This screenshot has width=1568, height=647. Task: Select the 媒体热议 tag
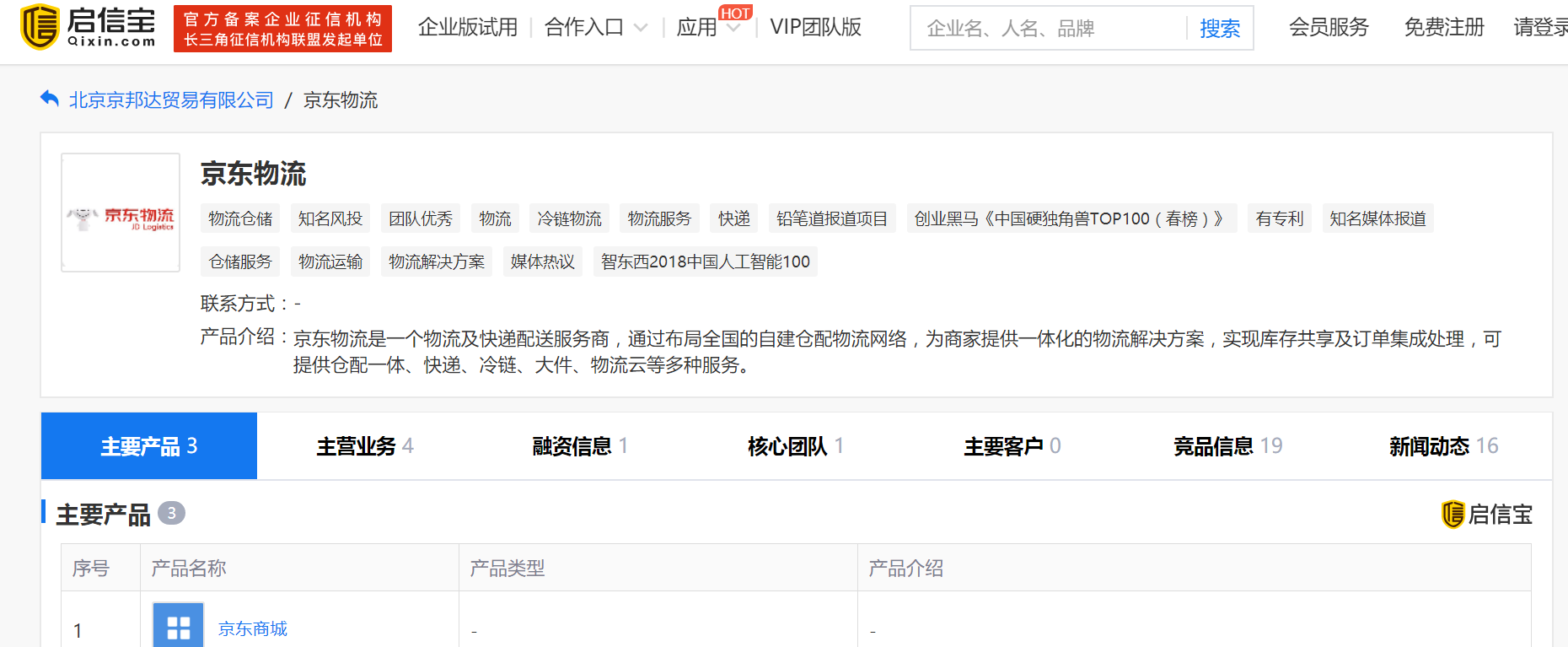(x=543, y=261)
